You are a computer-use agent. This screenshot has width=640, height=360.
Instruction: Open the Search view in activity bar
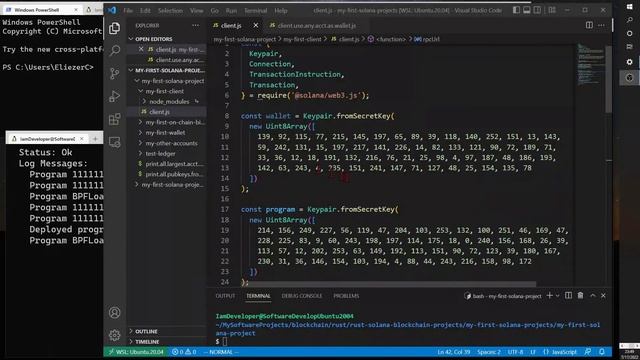pyautogui.click(x=115, y=51)
